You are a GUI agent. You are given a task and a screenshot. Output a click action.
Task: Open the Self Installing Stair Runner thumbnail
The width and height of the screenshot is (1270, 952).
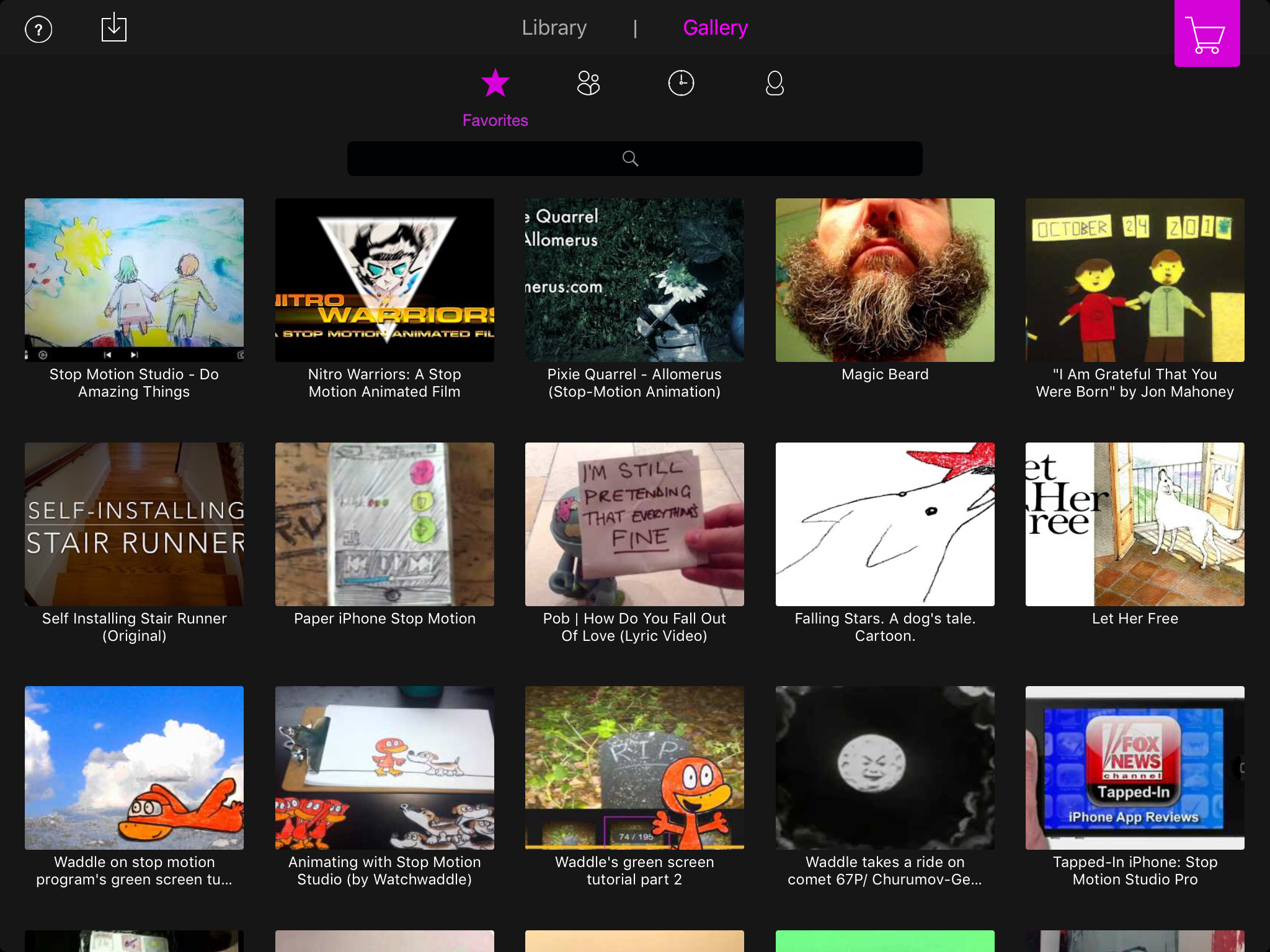(x=134, y=524)
